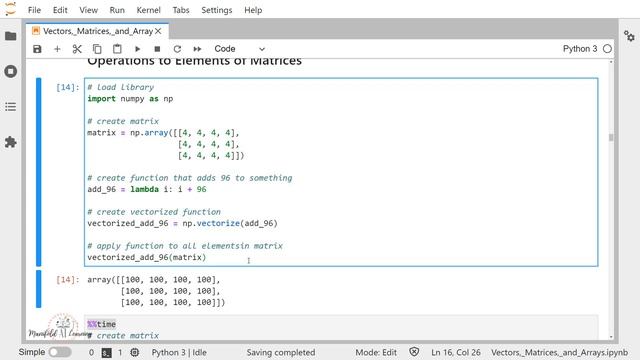Restart the kernel with the refresh icon
The height and width of the screenshot is (360, 640).
[x=177, y=49]
